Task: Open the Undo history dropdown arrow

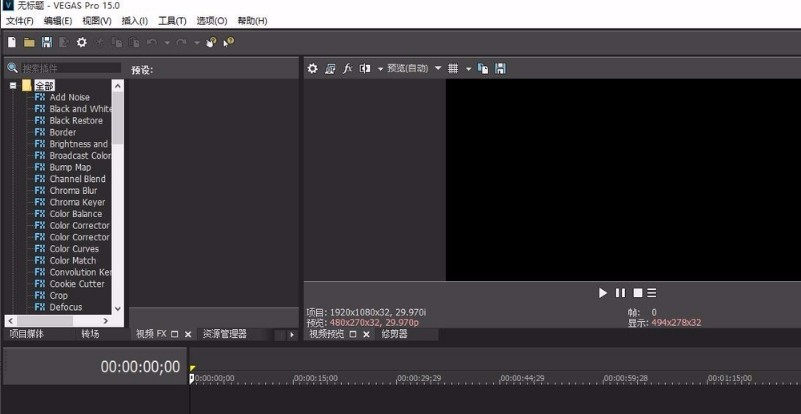Action: 167,43
